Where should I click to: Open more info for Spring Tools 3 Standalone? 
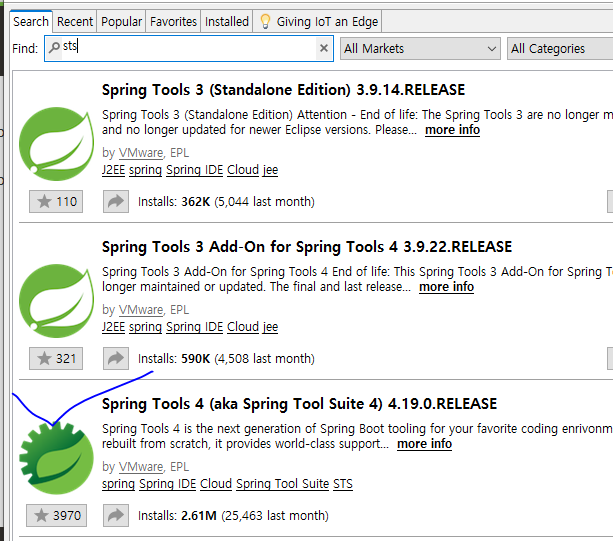pyautogui.click(x=452, y=130)
